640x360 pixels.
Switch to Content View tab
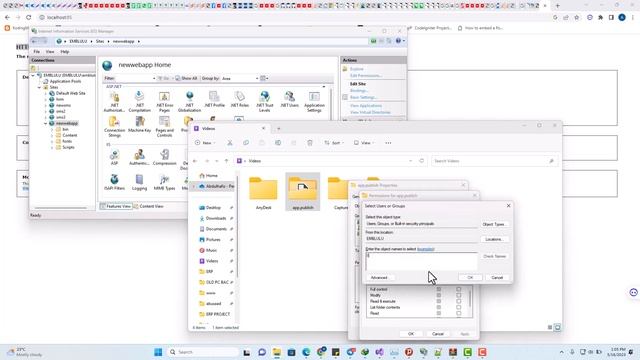[149, 207]
